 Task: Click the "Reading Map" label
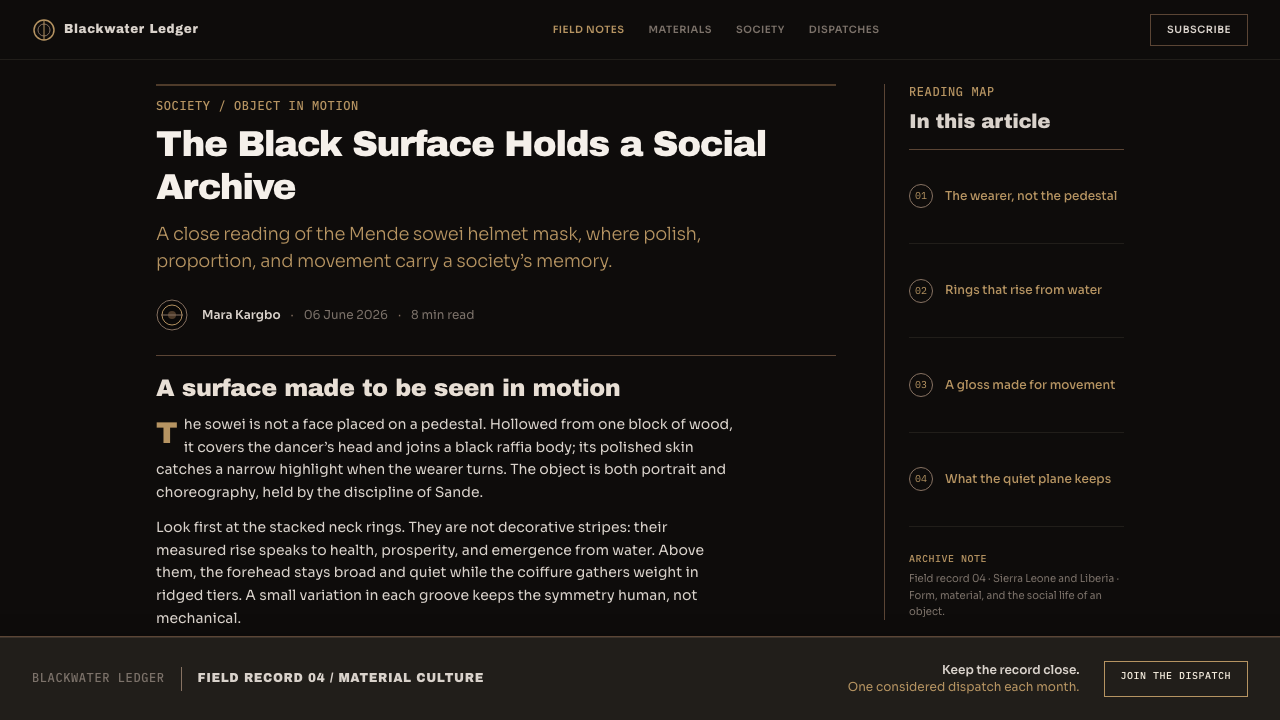click(952, 92)
